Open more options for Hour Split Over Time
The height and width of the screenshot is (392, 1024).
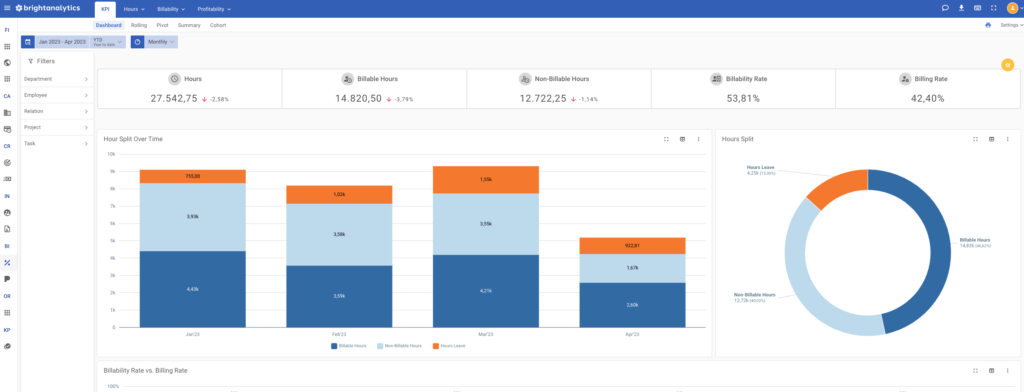click(699, 139)
